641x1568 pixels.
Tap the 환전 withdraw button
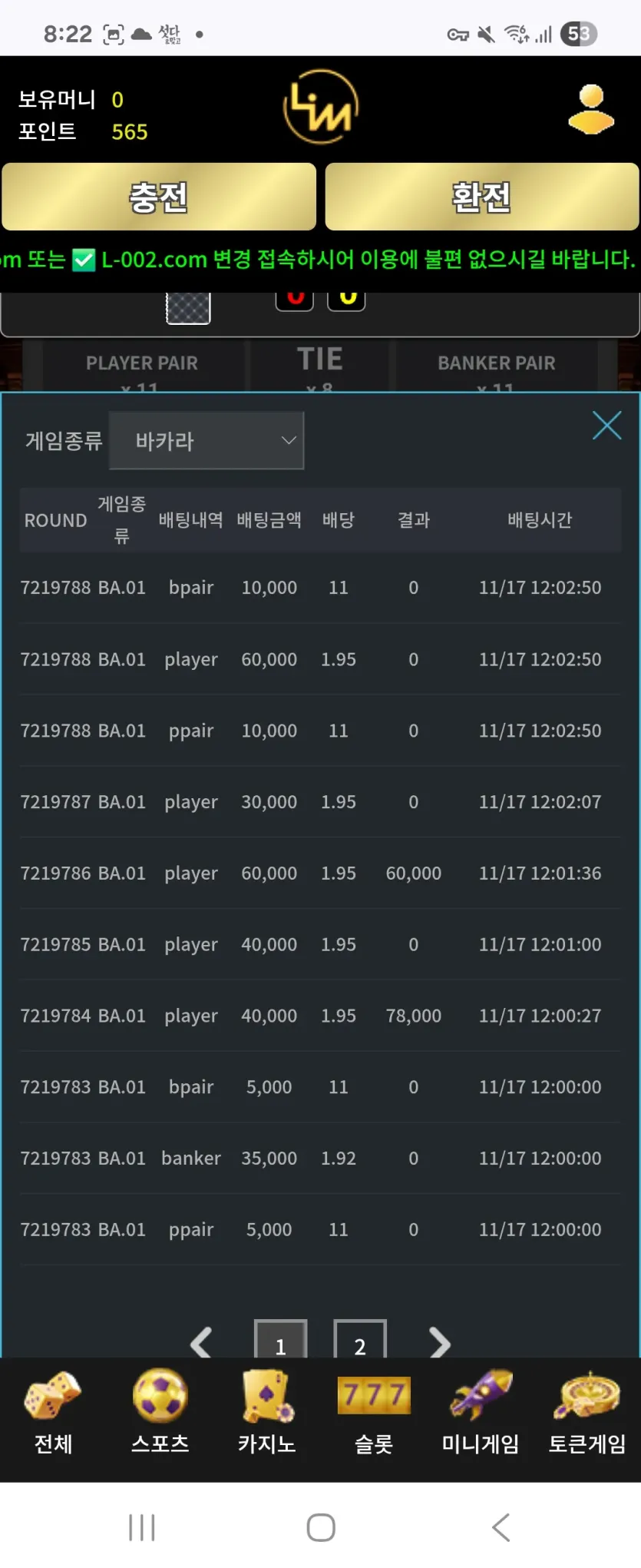[482, 197]
